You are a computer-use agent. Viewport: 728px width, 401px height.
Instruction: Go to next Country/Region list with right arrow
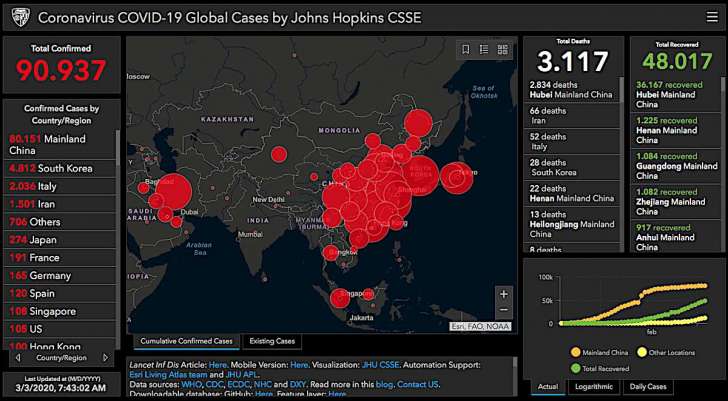click(x=105, y=358)
